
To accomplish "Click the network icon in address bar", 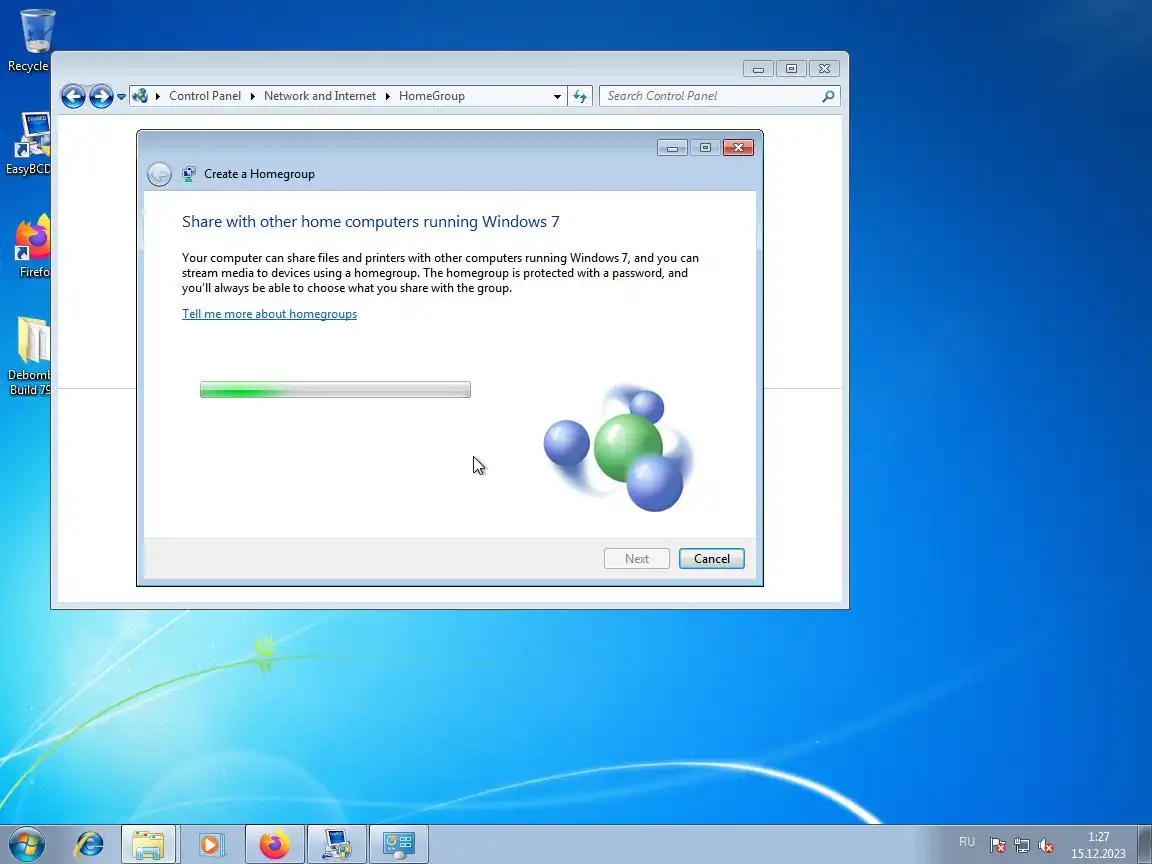I will [140, 96].
